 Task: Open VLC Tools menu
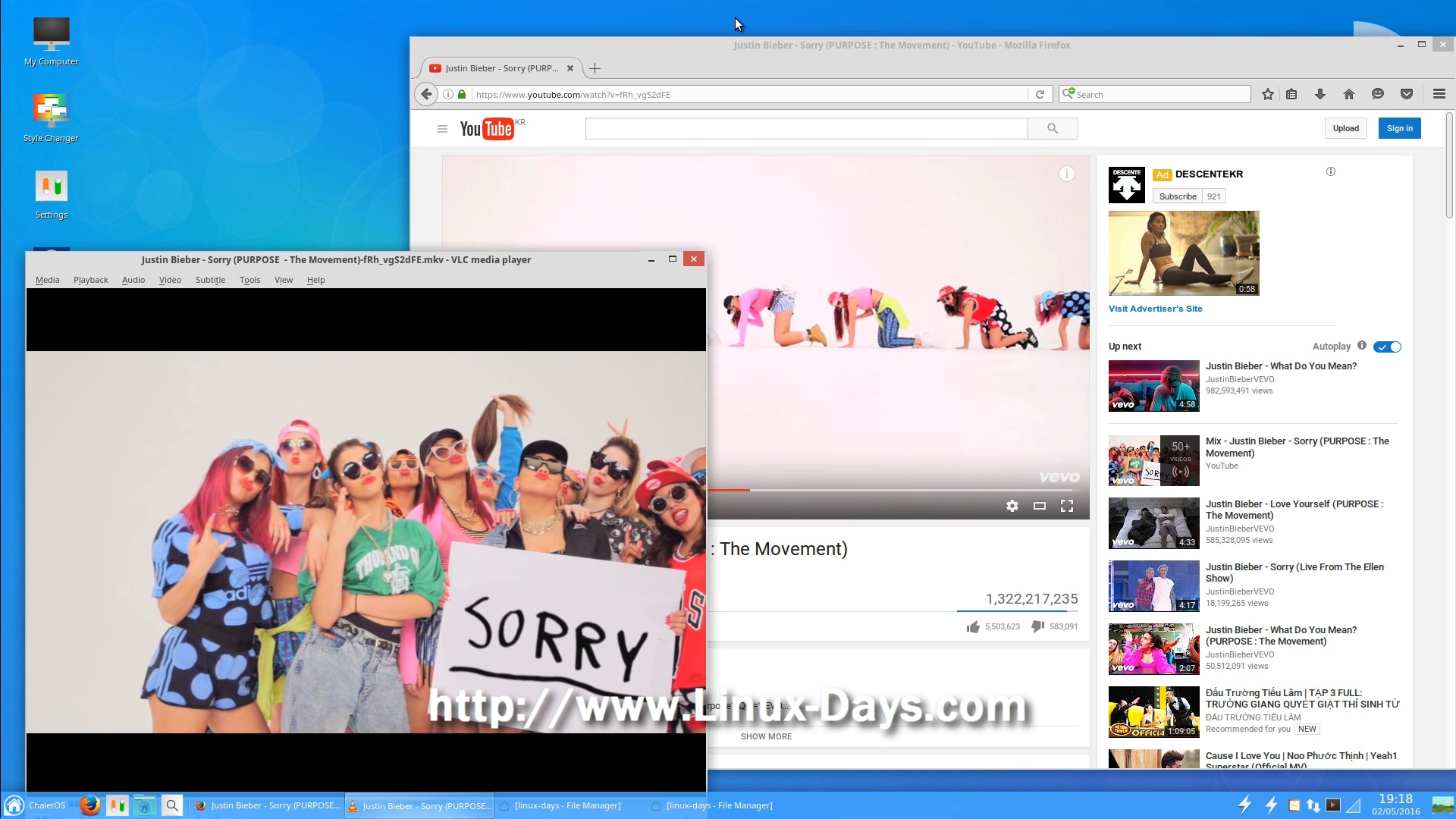click(249, 280)
